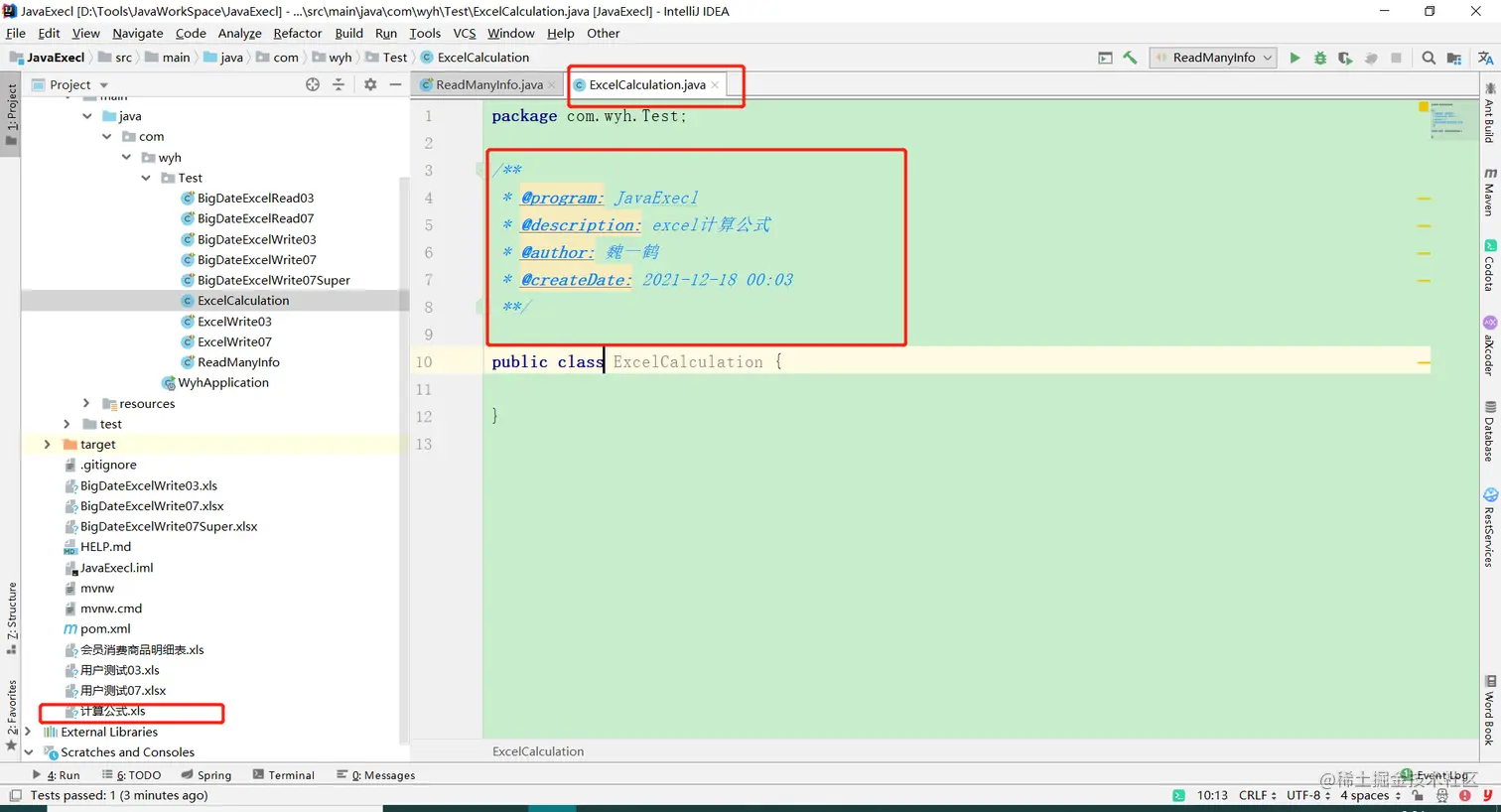Toggle read-only lock icon in status bar
Viewport: 1501px width, 812px height.
[x=1418, y=795]
